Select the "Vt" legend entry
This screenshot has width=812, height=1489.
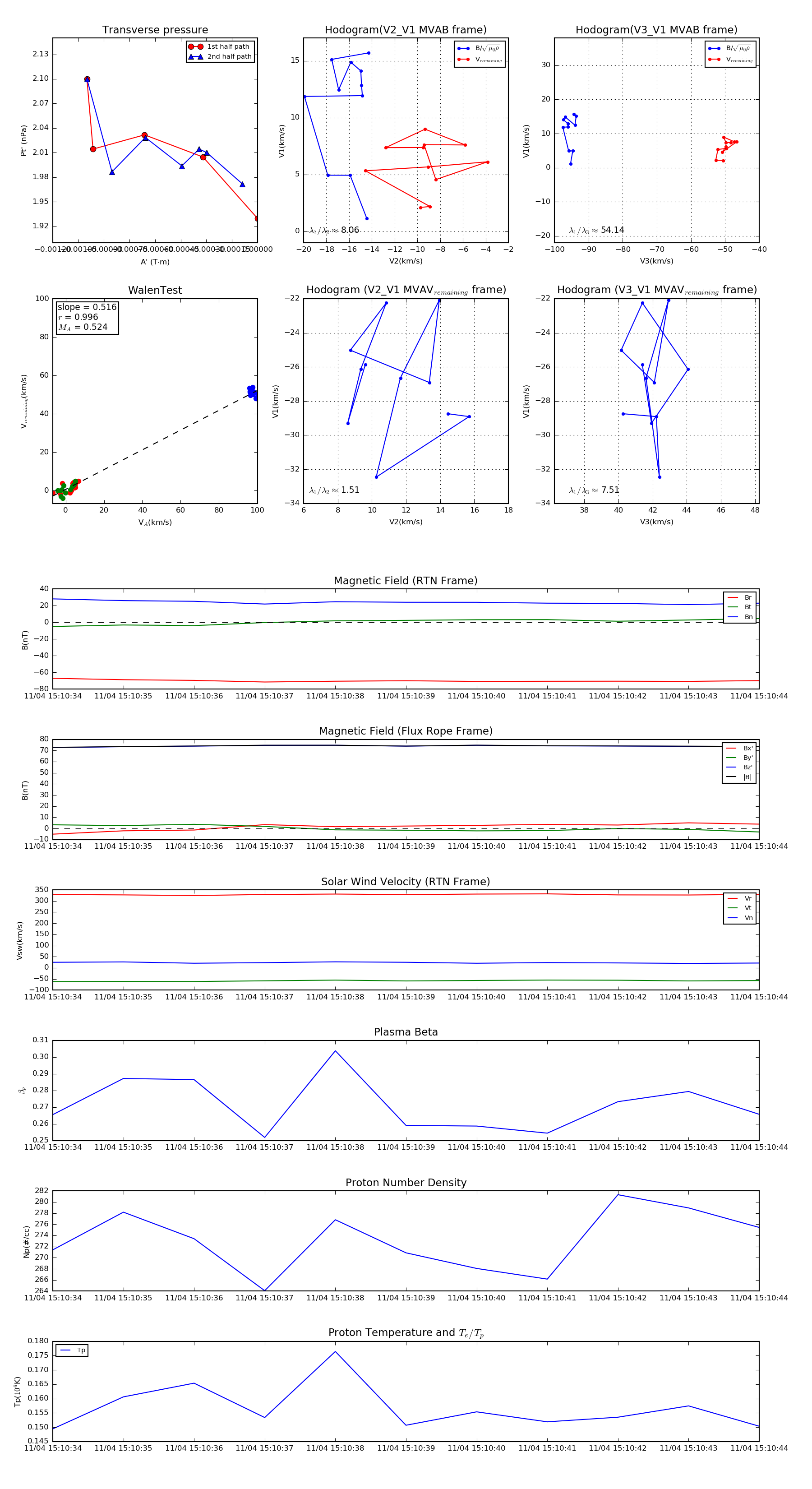pyautogui.click(x=740, y=908)
